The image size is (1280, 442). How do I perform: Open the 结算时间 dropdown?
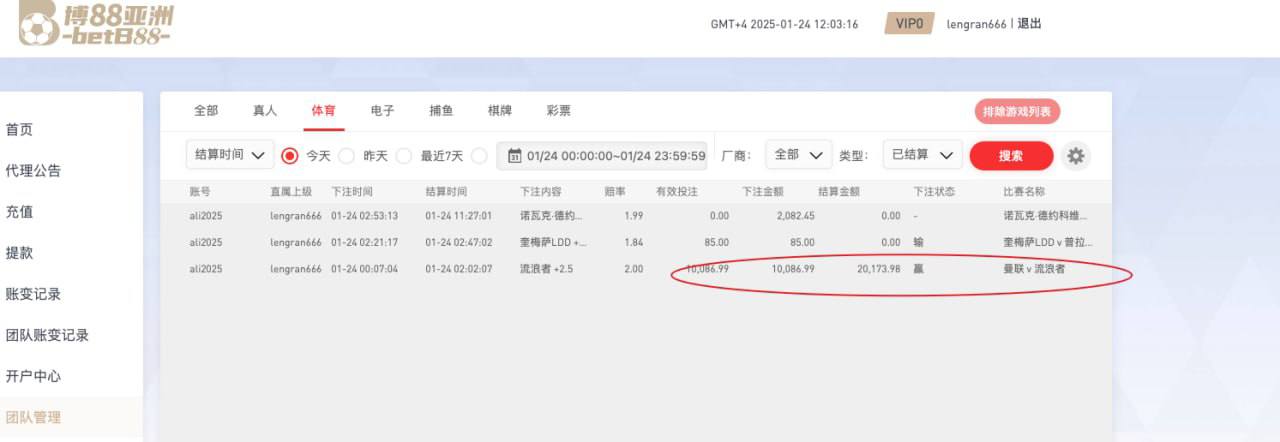click(x=230, y=155)
